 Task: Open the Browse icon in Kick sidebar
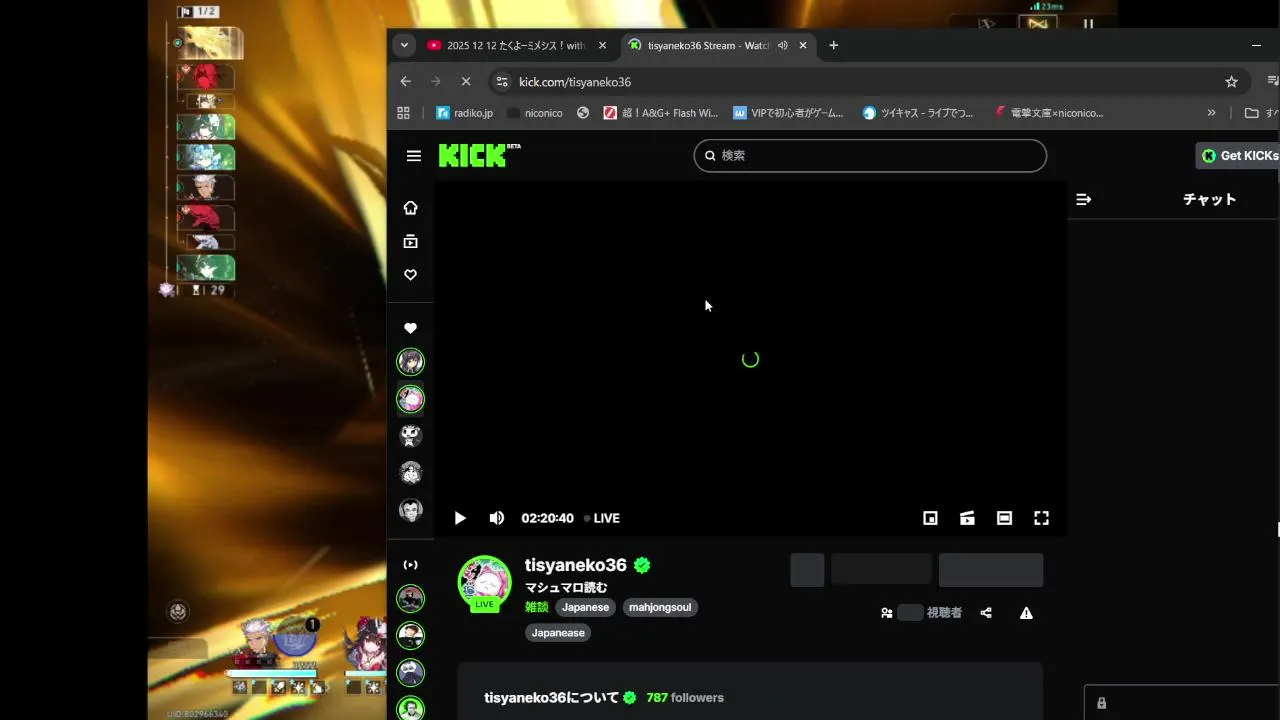pyautogui.click(x=410, y=241)
